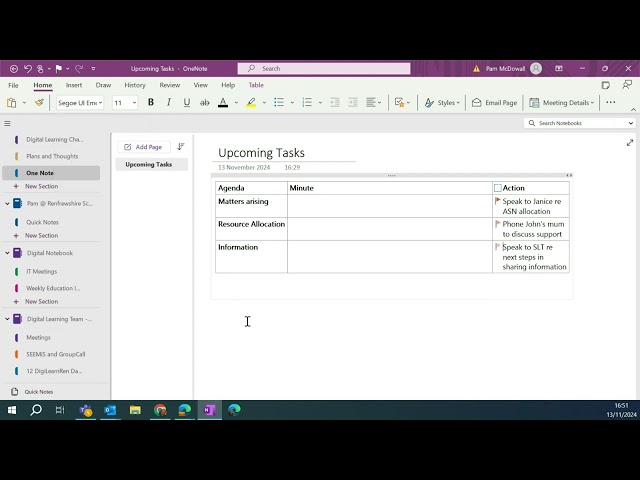Viewport: 640px width, 480px height.
Task: Click the Resource Allocation table cell
Action: click(251, 229)
